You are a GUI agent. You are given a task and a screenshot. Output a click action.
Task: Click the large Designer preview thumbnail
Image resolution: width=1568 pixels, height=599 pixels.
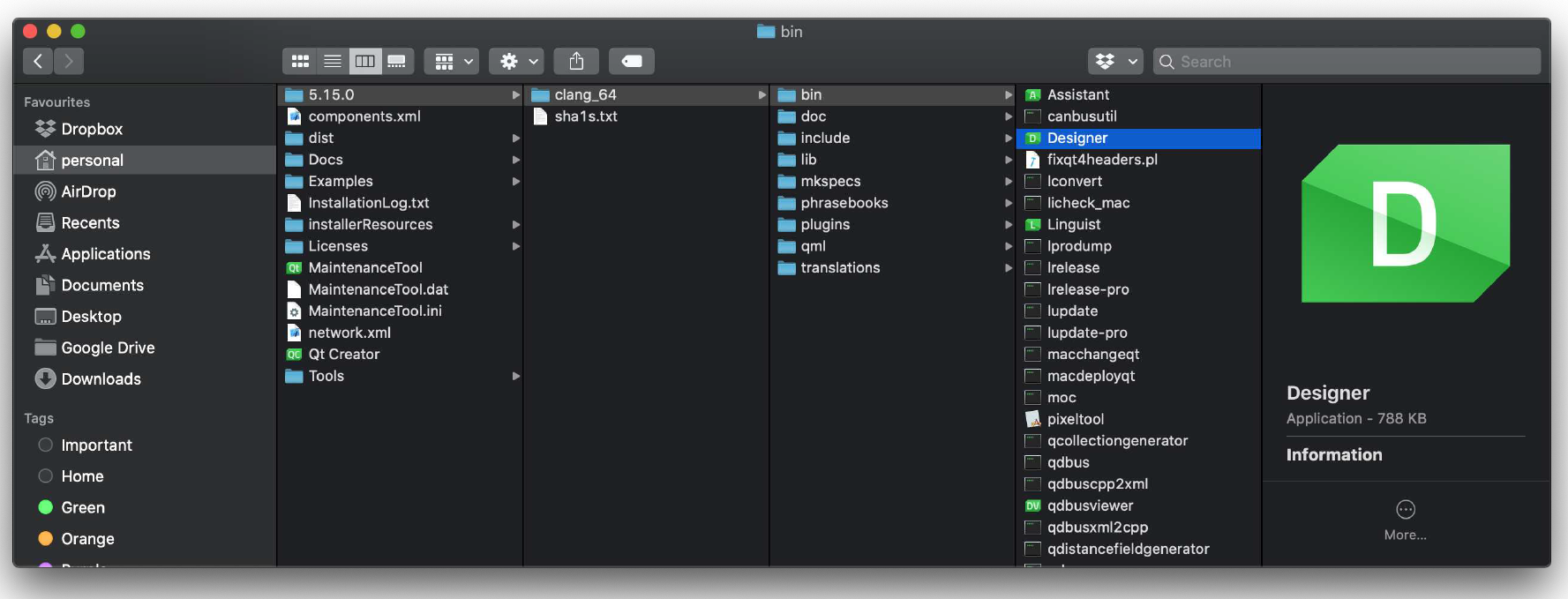1406,224
